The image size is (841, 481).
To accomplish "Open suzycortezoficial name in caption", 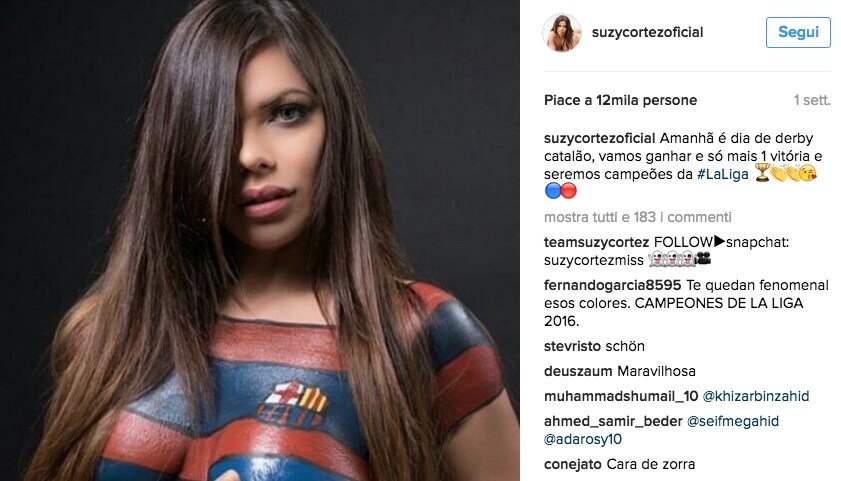I will (600, 138).
